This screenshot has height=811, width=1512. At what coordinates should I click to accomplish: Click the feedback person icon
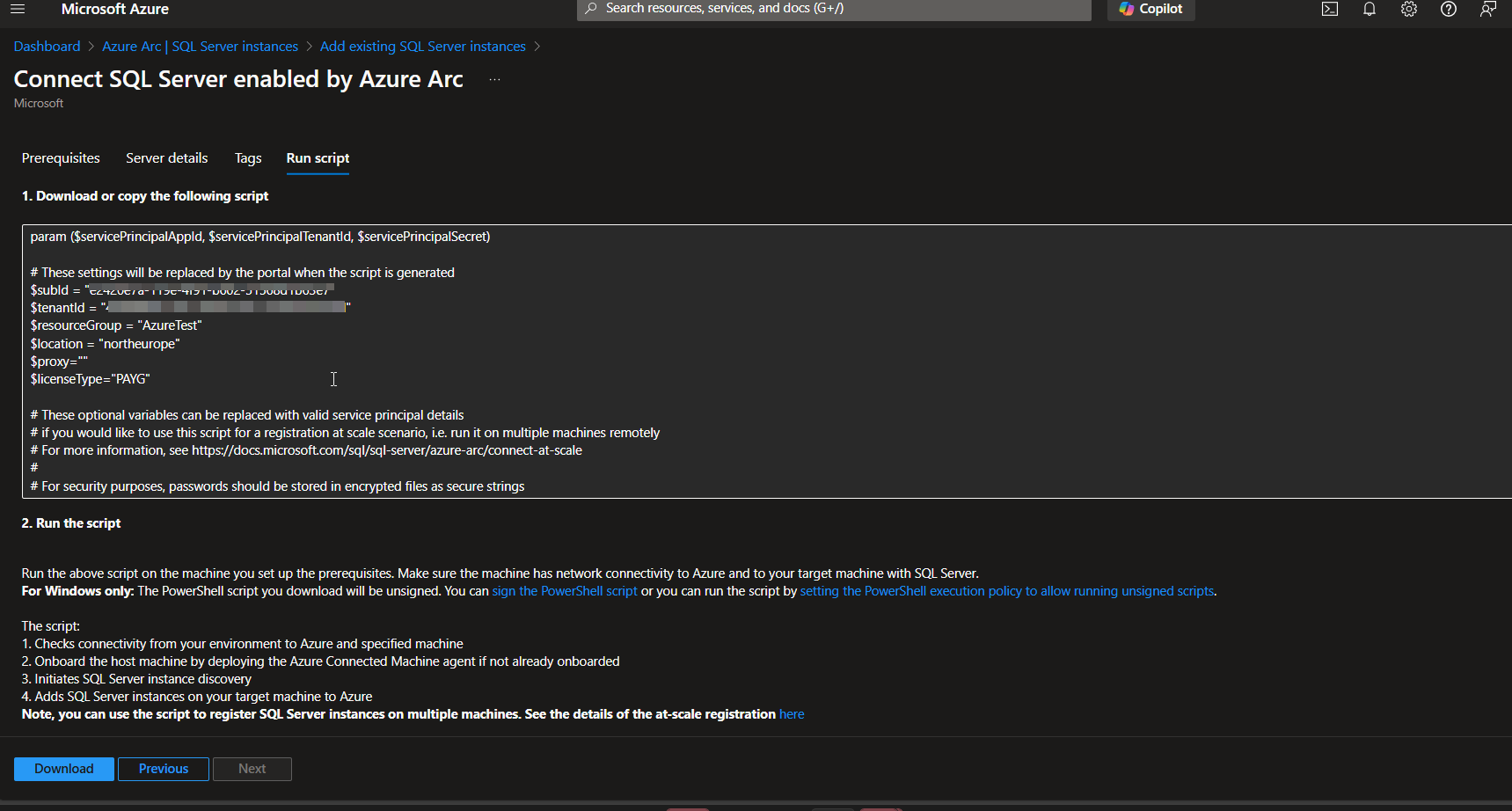1487,9
